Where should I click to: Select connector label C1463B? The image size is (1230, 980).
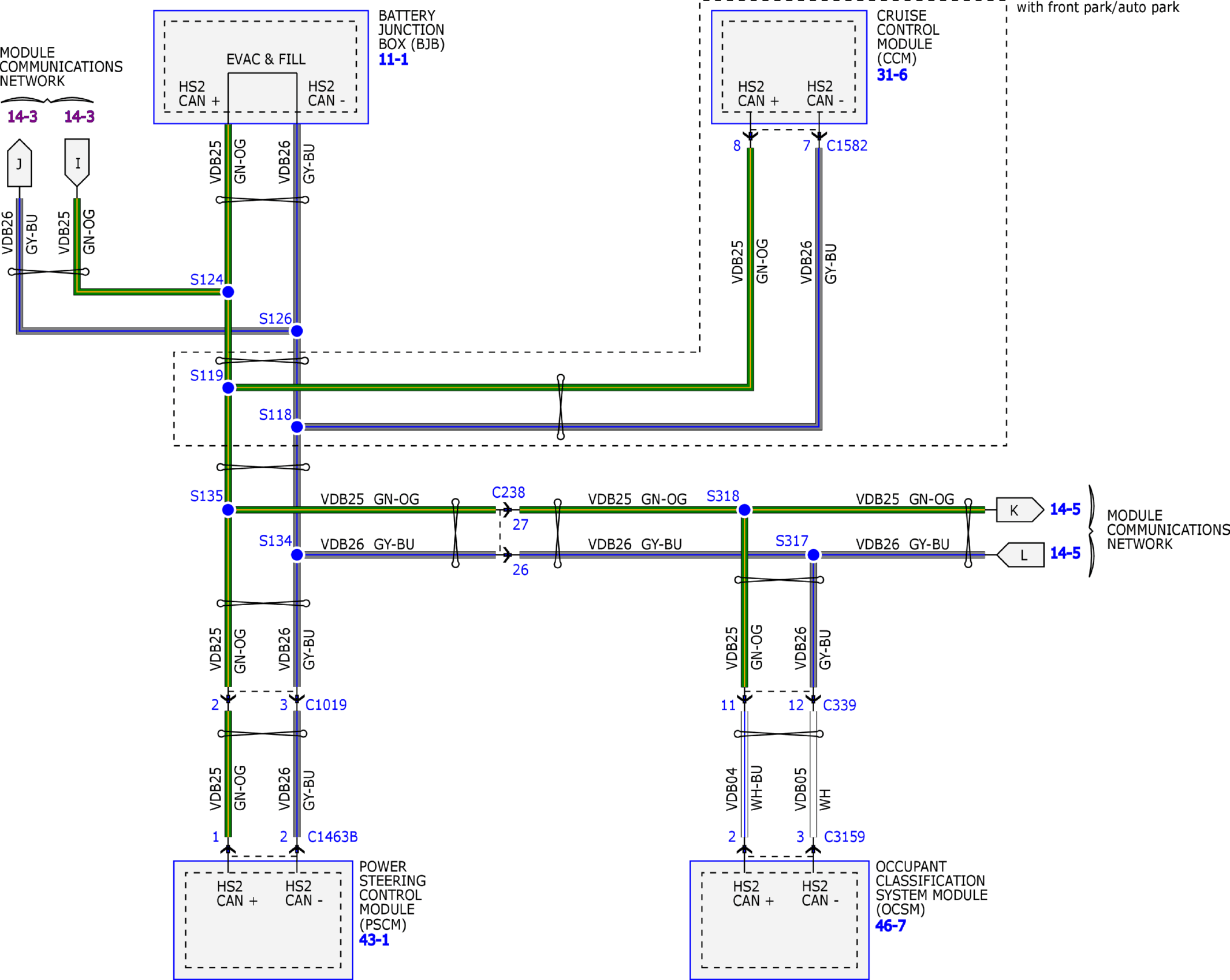[x=333, y=837]
